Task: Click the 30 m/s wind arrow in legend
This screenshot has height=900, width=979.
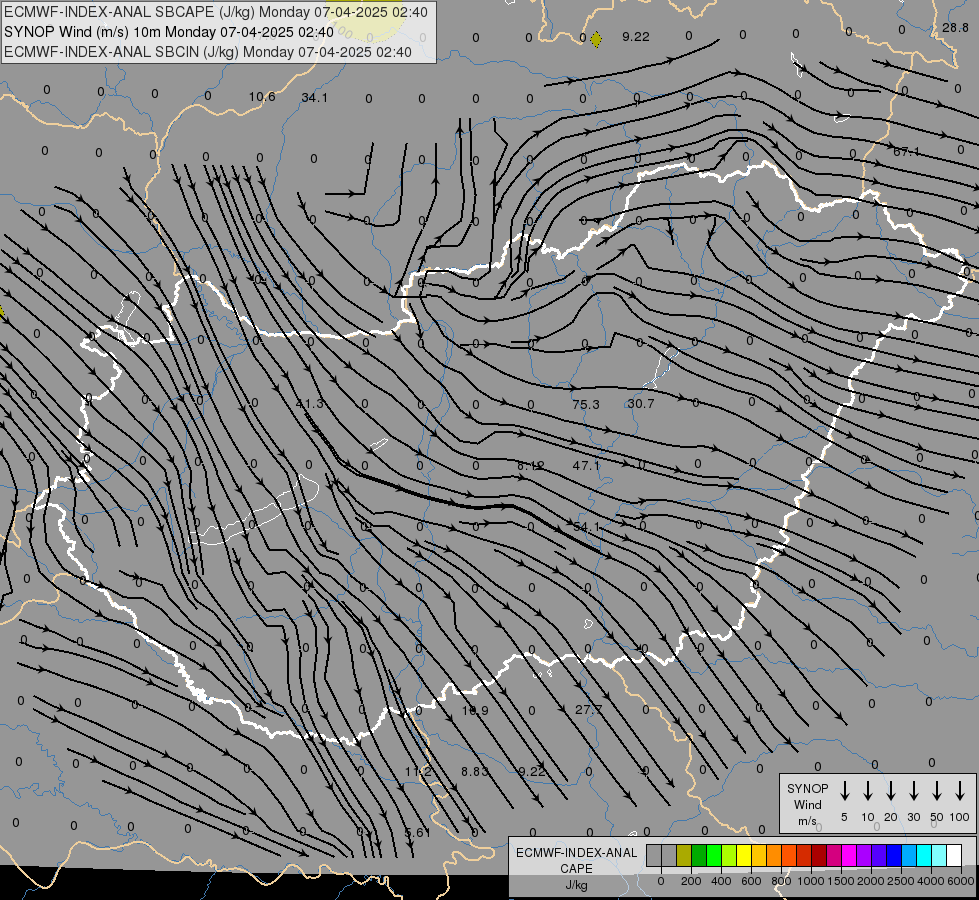Action: coord(913,791)
